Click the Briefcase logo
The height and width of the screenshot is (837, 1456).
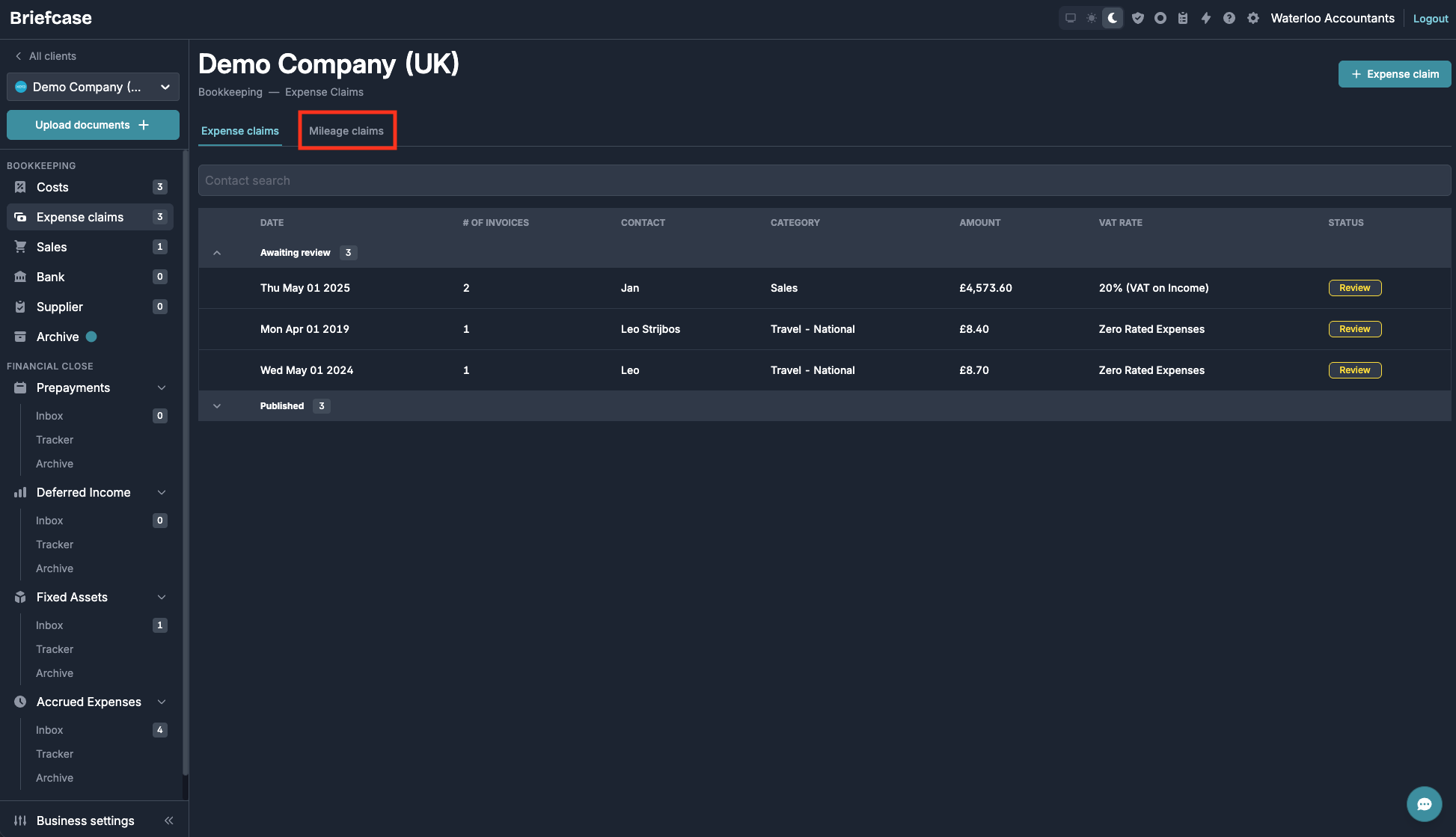[51, 18]
